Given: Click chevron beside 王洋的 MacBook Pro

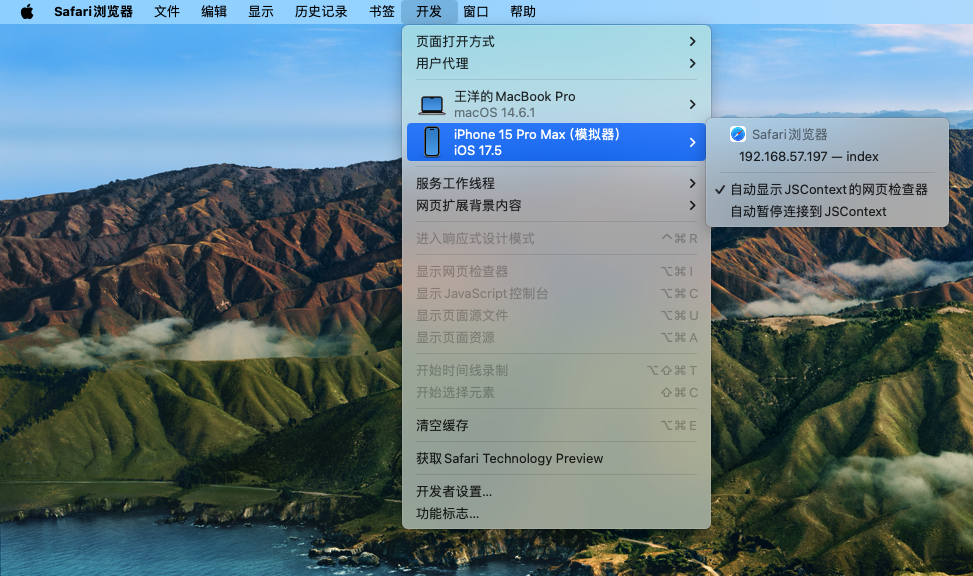Looking at the screenshot, I should pyautogui.click(x=693, y=104).
